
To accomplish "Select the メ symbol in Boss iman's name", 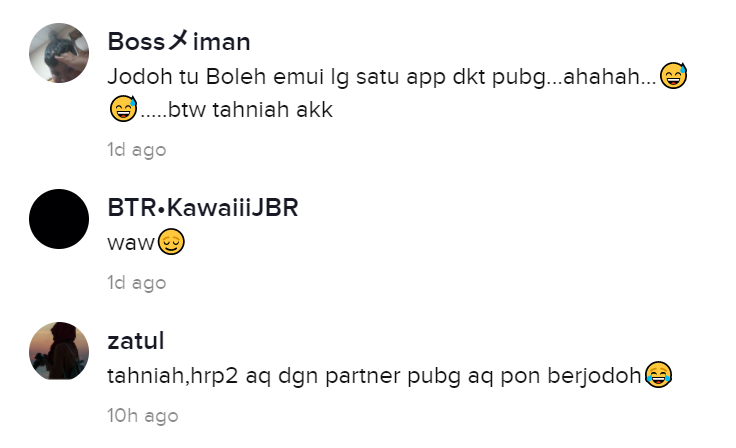I will coord(178,40).
